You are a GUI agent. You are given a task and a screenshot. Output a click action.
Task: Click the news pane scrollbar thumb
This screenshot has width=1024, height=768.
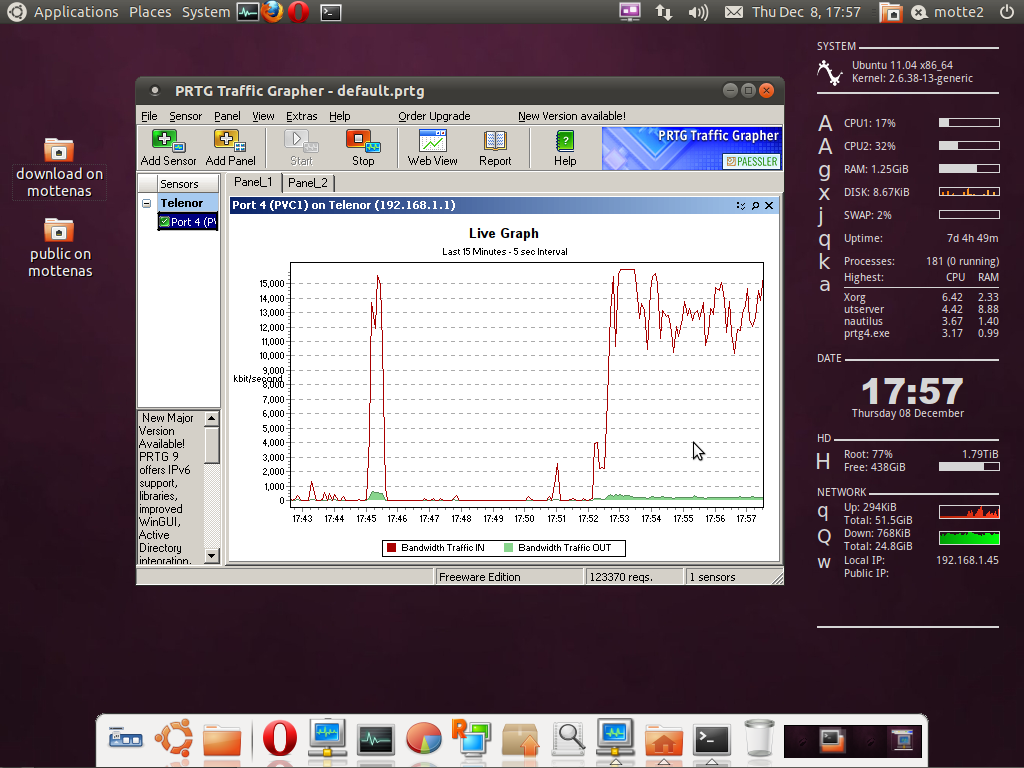pyautogui.click(x=212, y=445)
